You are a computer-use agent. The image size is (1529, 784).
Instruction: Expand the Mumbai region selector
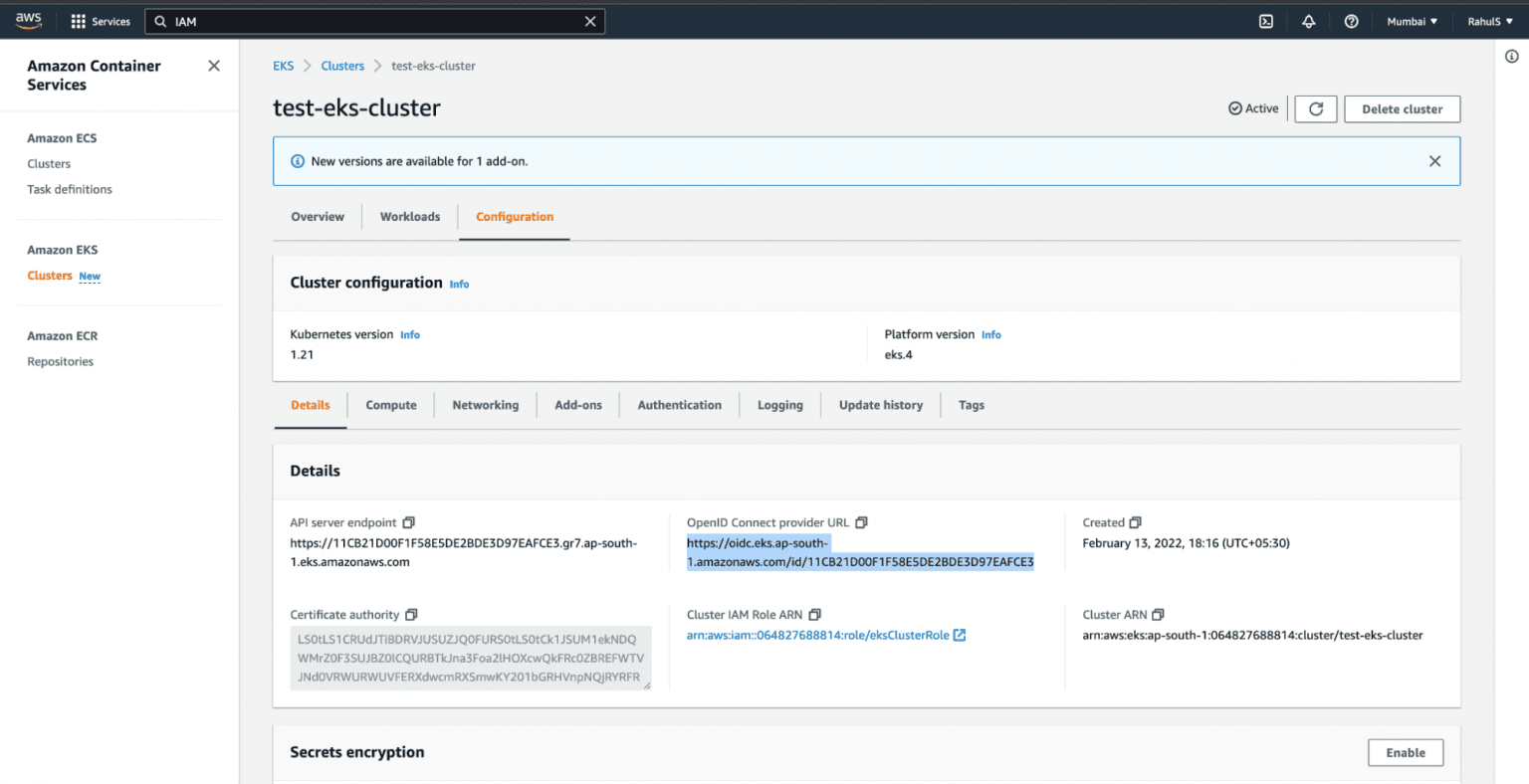[x=1412, y=20]
